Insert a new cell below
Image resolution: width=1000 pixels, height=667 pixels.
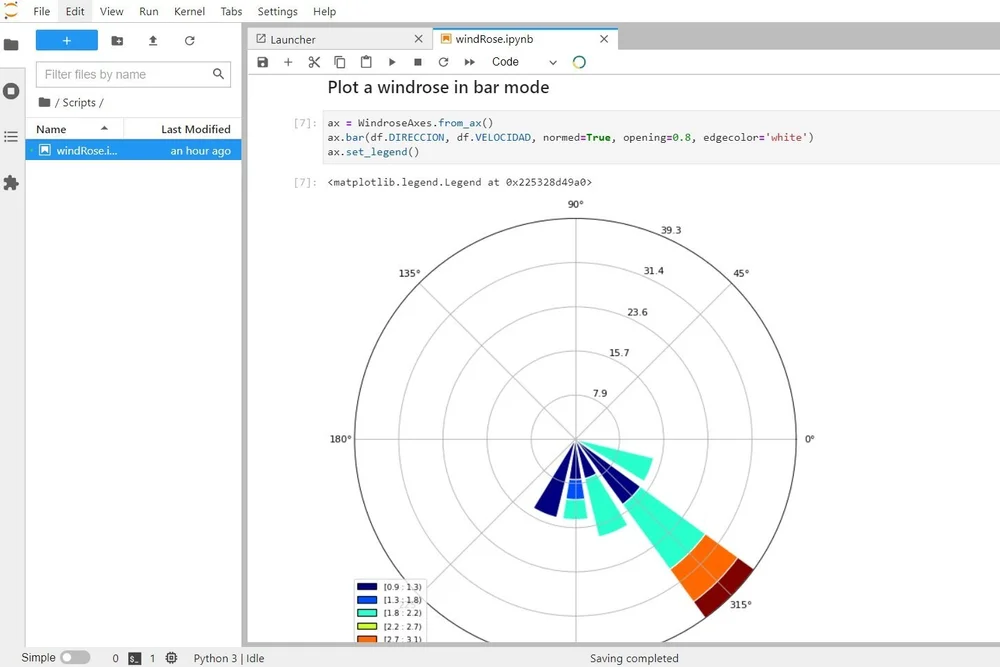(x=288, y=61)
